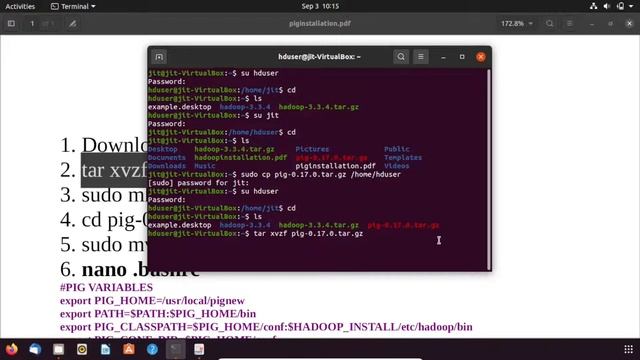
Task: Close the PDF viewer window
Action: (629, 24)
